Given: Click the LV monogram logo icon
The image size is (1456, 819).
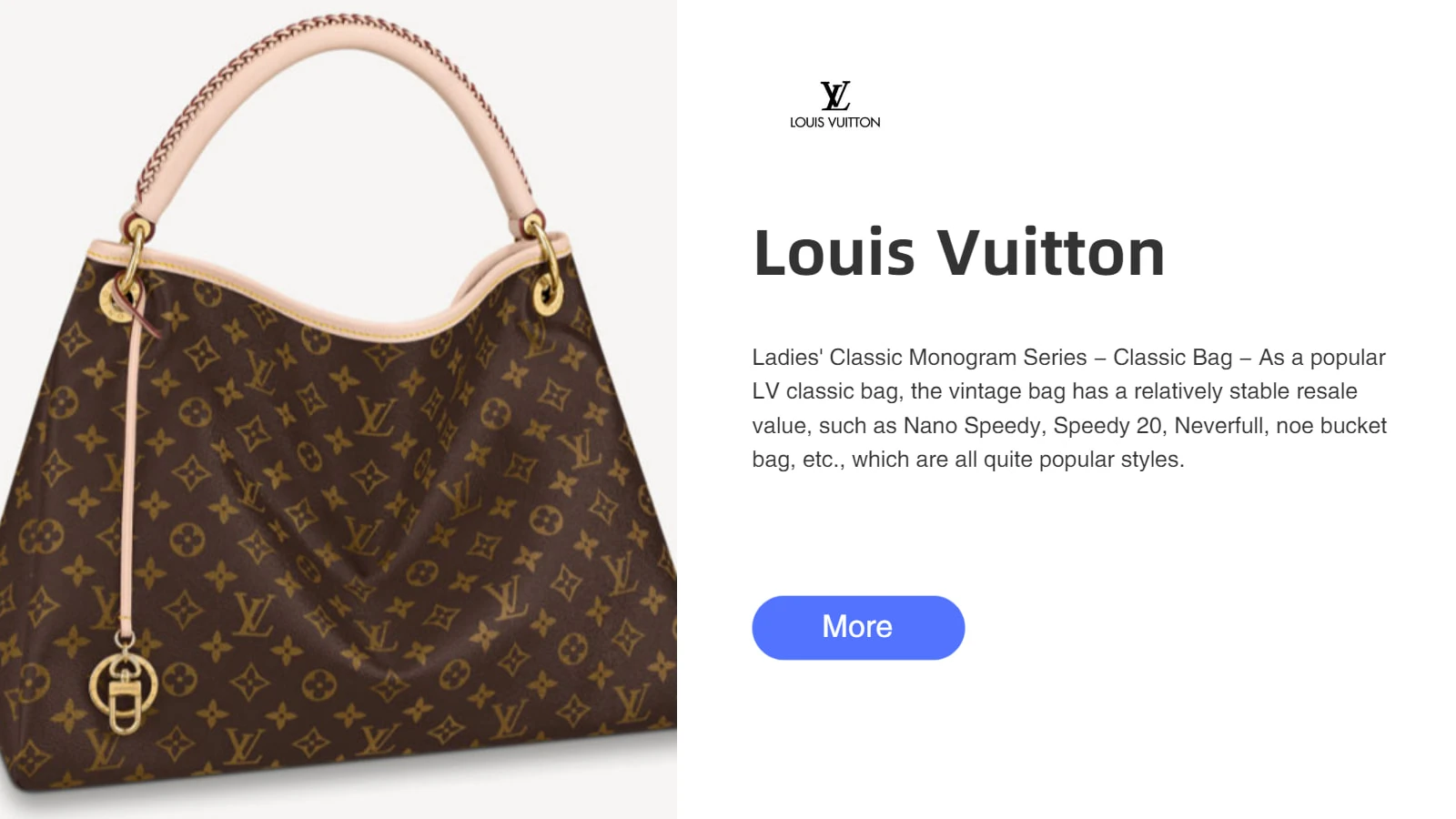Looking at the screenshot, I should [835, 96].
